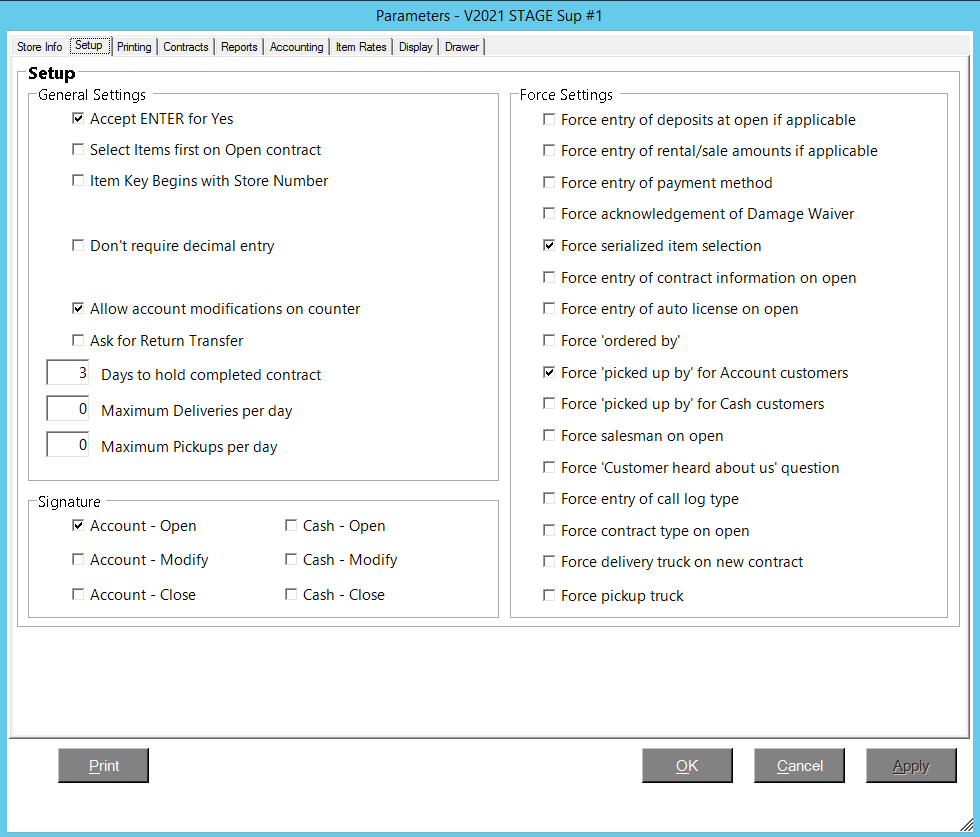Uncheck Accept ENTER for Yes
The height and width of the screenshot is (837, 980).
(78, 119)
